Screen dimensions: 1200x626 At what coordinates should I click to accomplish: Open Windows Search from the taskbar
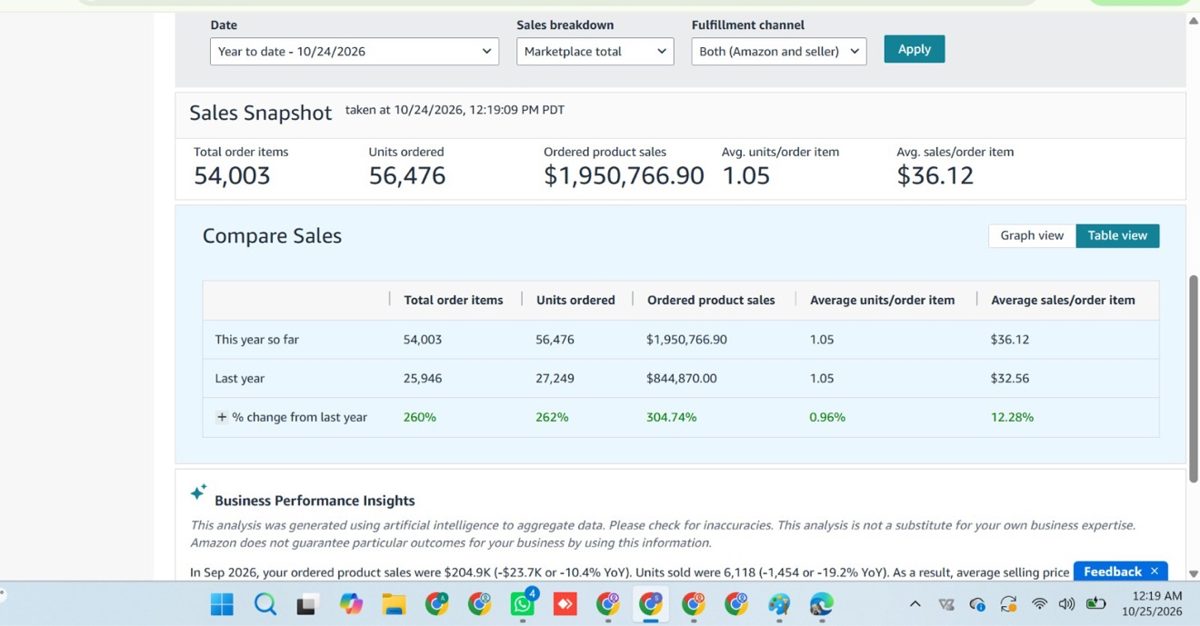265,604
